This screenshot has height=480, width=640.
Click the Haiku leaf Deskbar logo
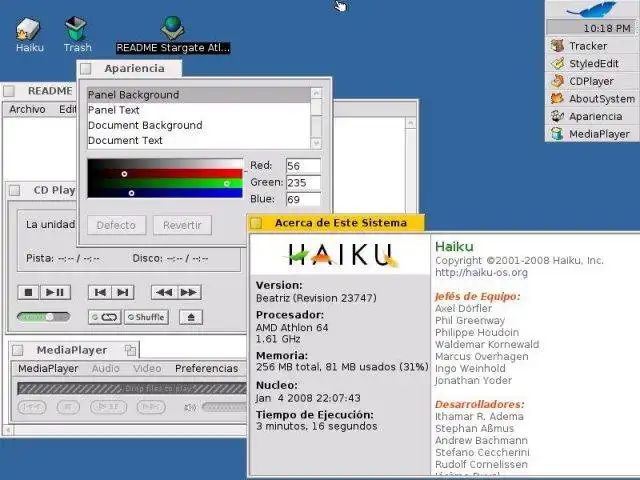[x=591, y=9]
